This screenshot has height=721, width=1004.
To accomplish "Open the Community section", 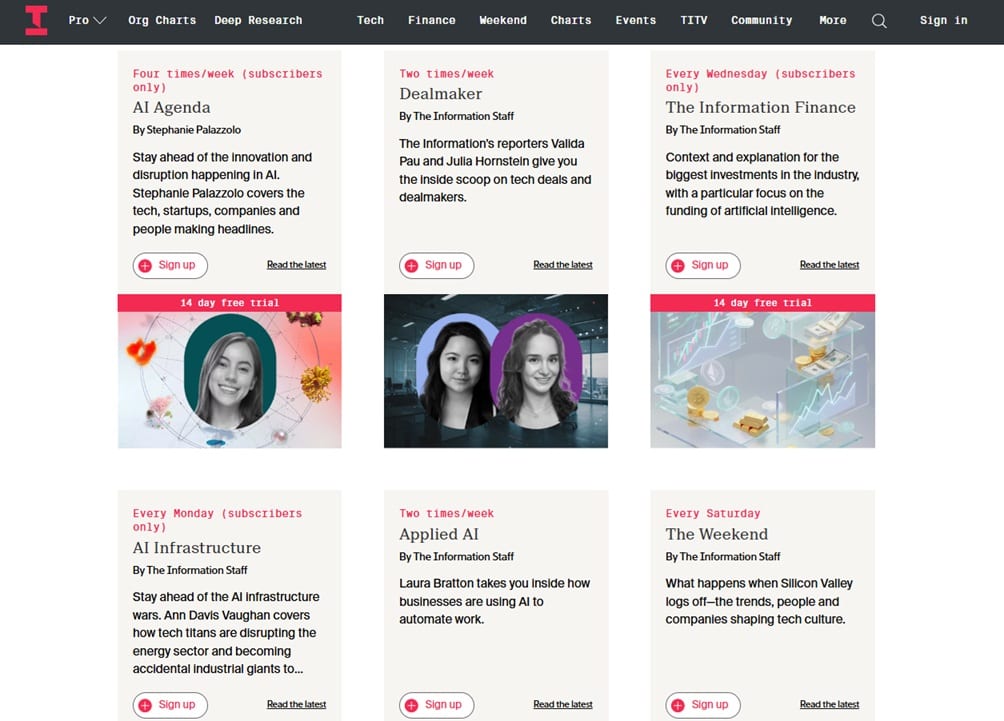I will 761,20.
